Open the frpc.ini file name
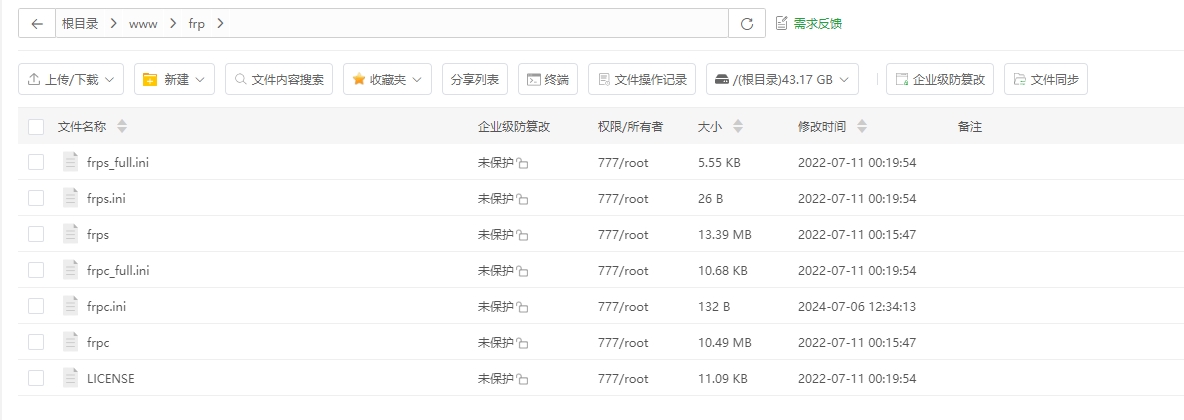The image size is (1184, 420). tap(106, 307)
